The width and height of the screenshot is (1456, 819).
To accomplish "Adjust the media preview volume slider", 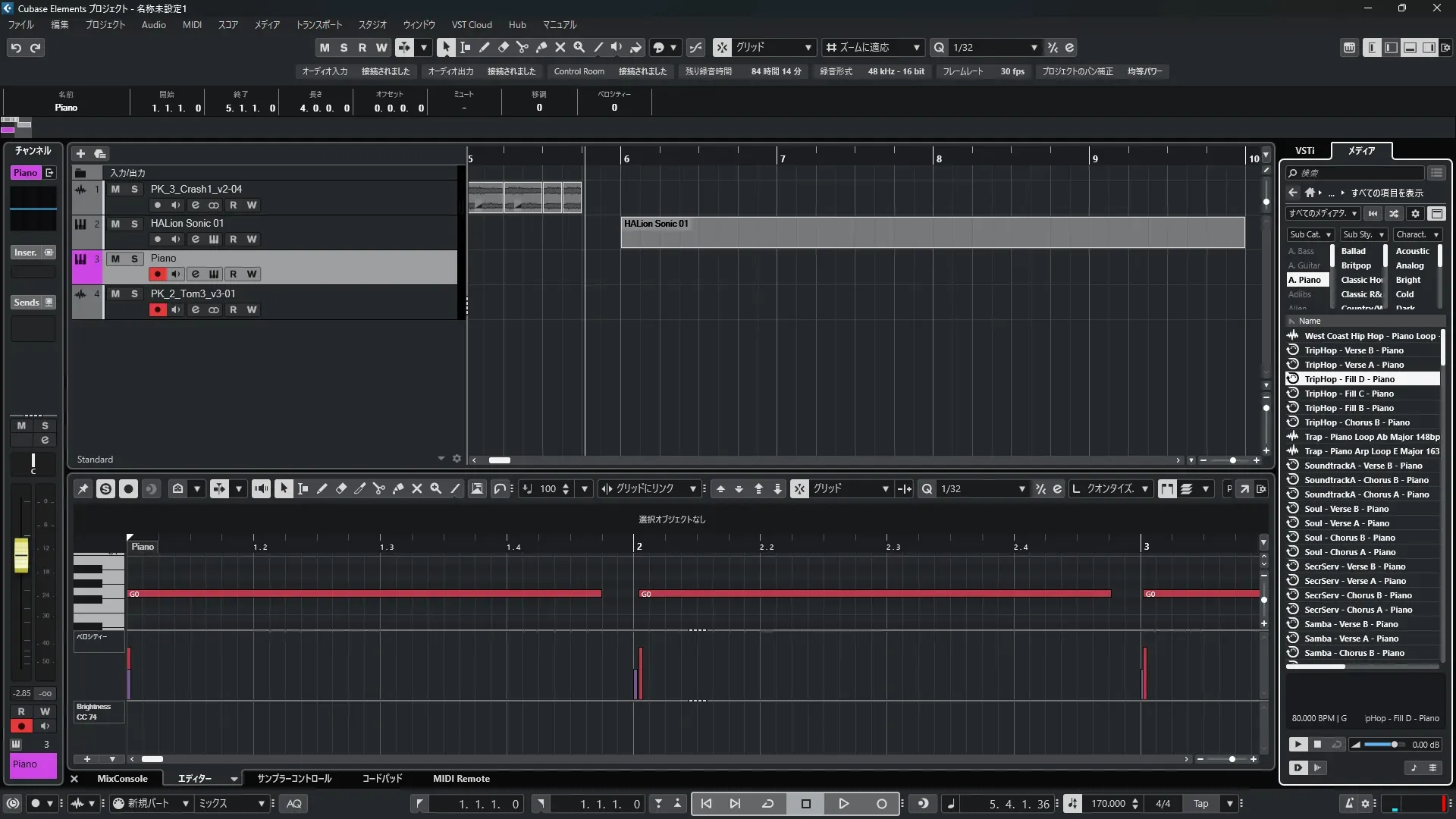I will click(1393, 745).
